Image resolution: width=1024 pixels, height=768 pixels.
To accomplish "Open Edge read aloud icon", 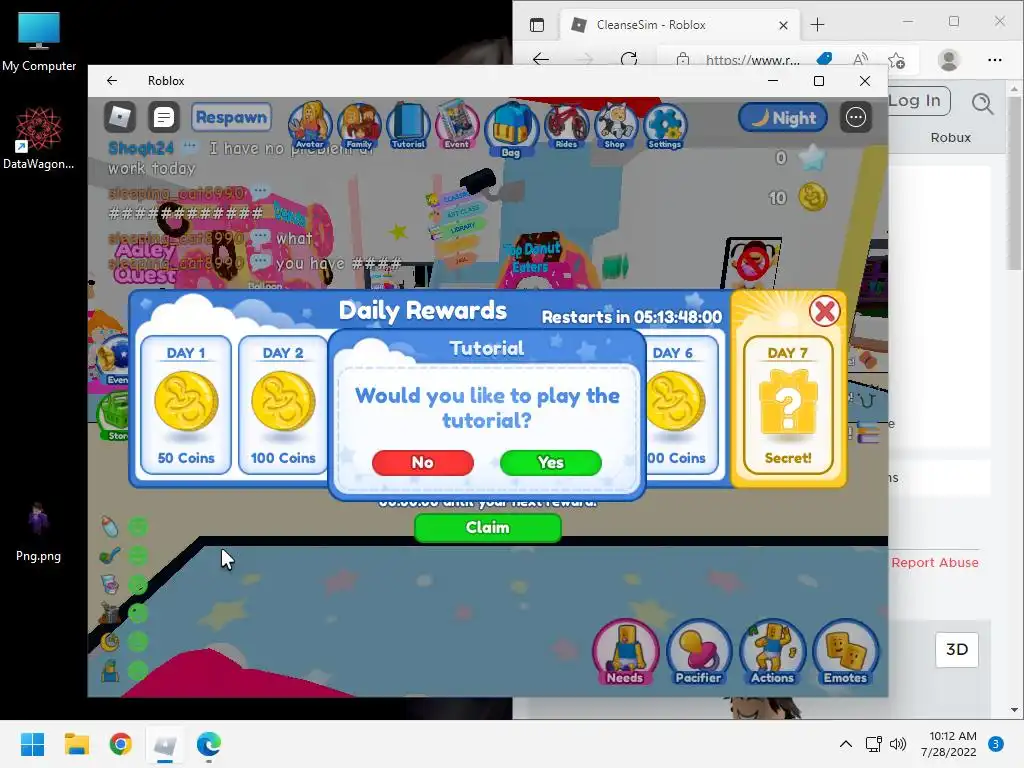I will coord(861,60).
